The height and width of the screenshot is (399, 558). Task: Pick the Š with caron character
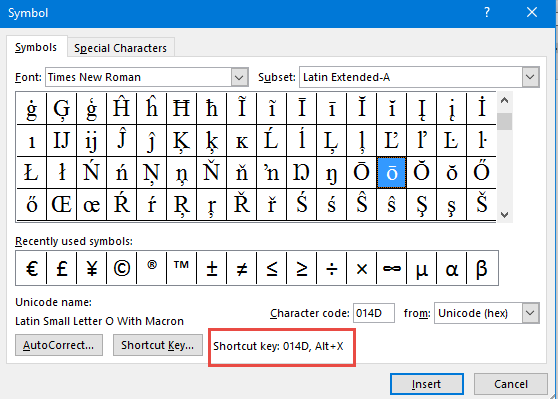tap(481, 205)
